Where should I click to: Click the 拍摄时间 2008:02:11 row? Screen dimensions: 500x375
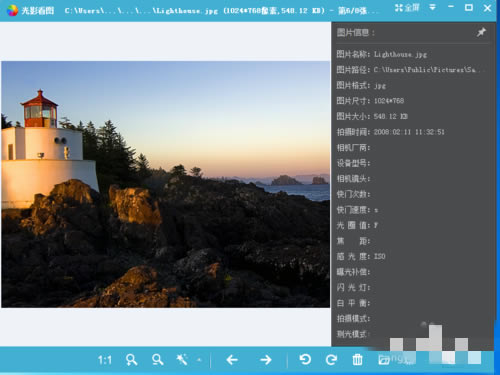pyautogui.click(x=390, y=132)
